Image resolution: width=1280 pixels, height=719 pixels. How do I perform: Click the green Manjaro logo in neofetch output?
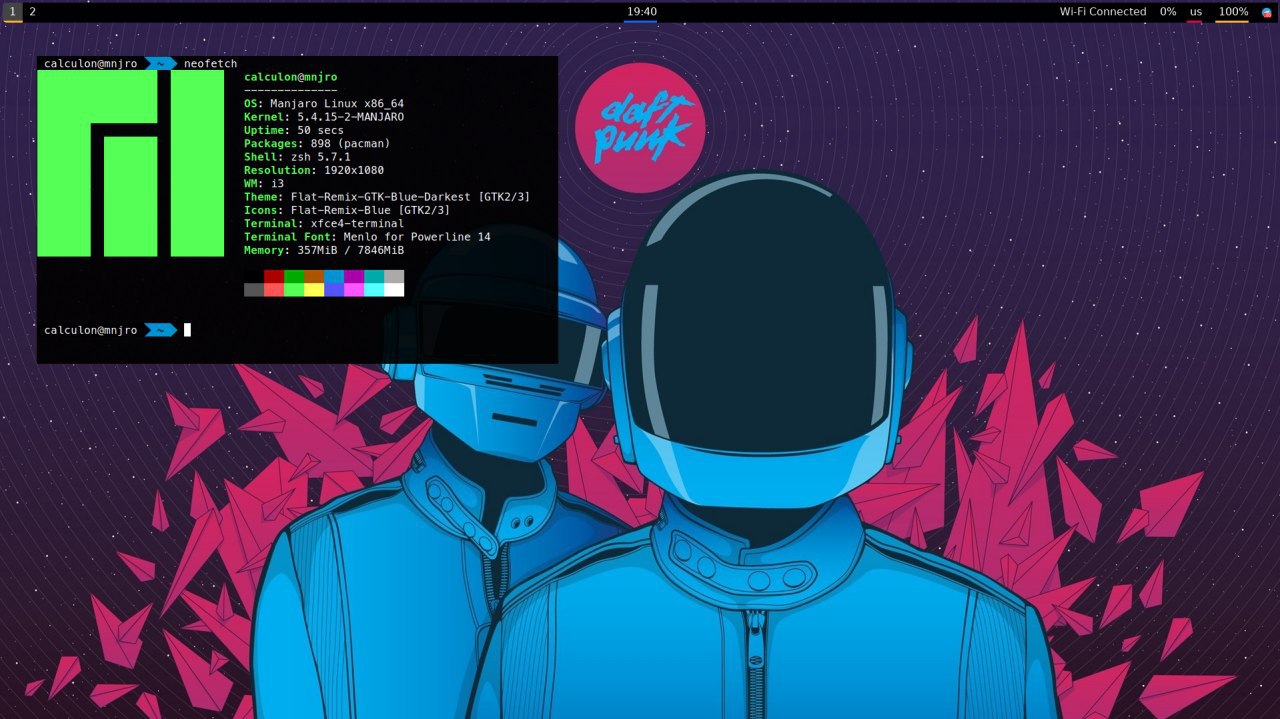coord(130,163)
